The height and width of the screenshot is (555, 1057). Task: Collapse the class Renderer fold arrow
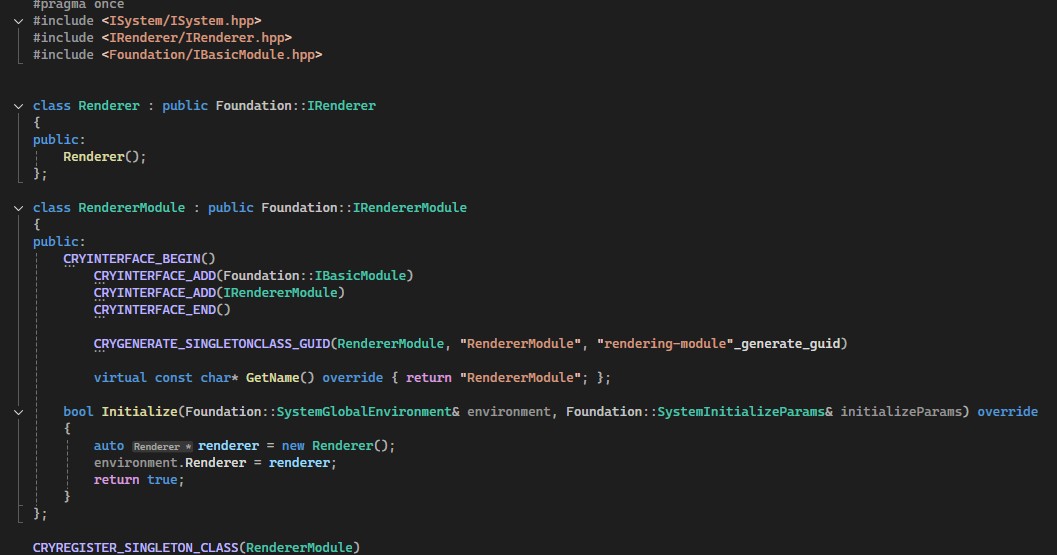click(19, 106)
